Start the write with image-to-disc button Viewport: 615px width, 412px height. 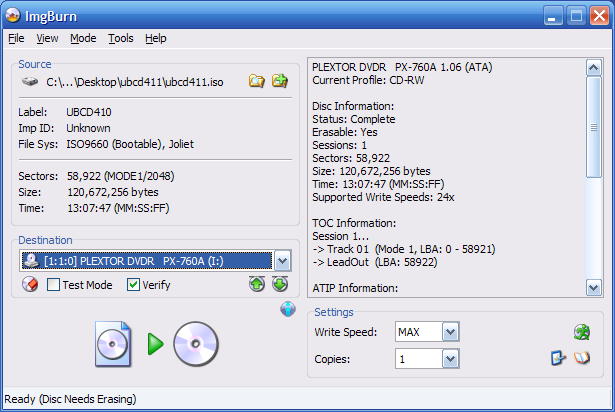click(156, 344)
